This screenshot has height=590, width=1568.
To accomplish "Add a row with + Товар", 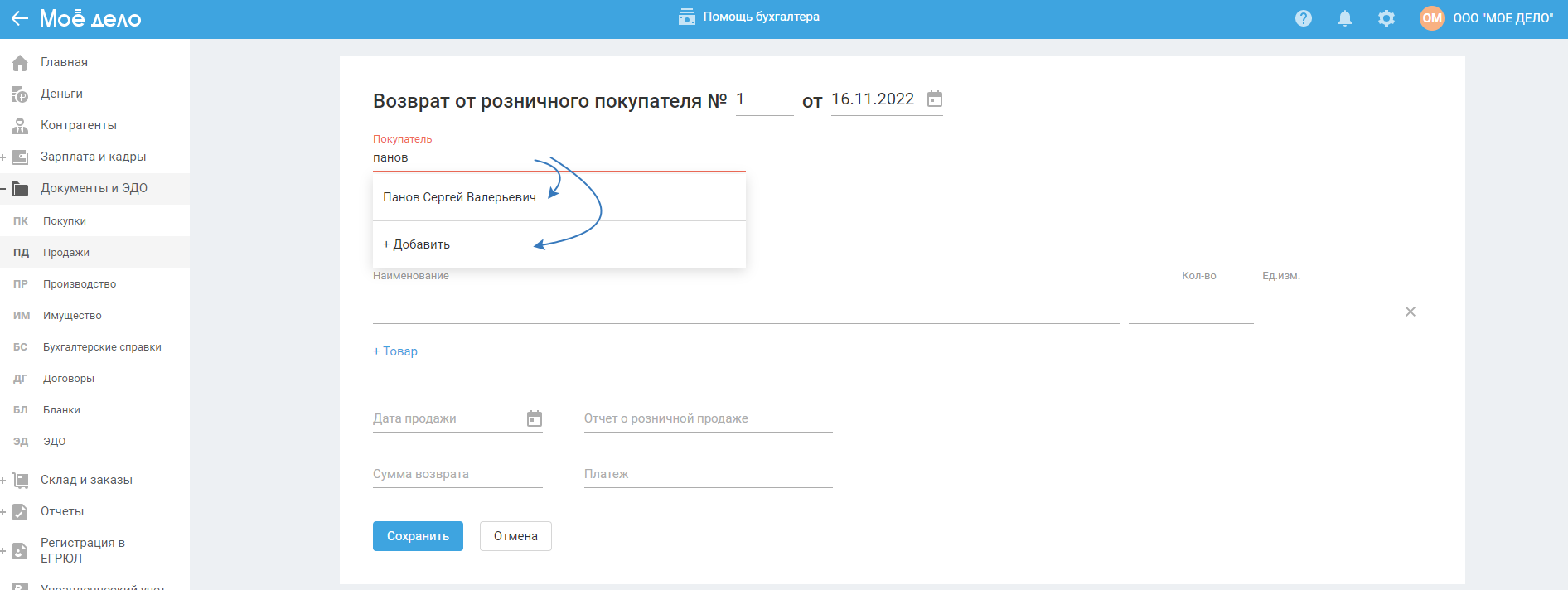I will tap(395, 351).
